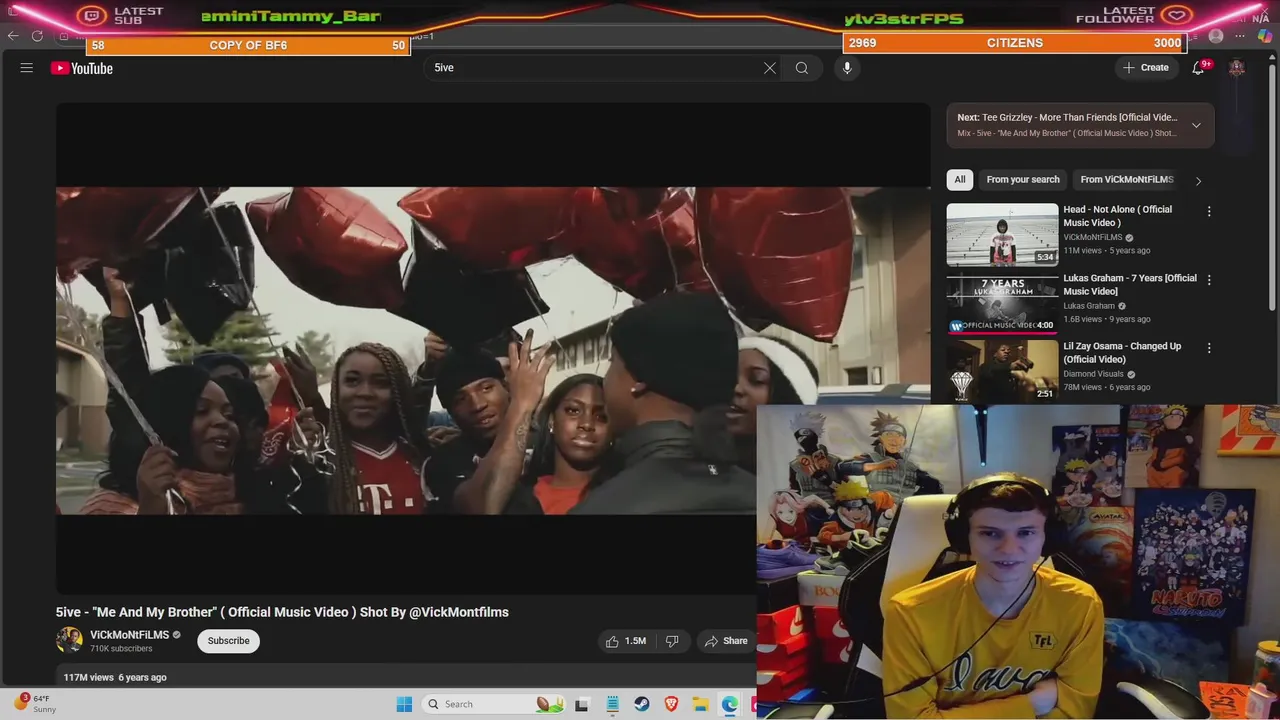Click the video title 5ive - "Me And My Brother"
This screenshot has width=1280, height=720.
coord(282,612)
